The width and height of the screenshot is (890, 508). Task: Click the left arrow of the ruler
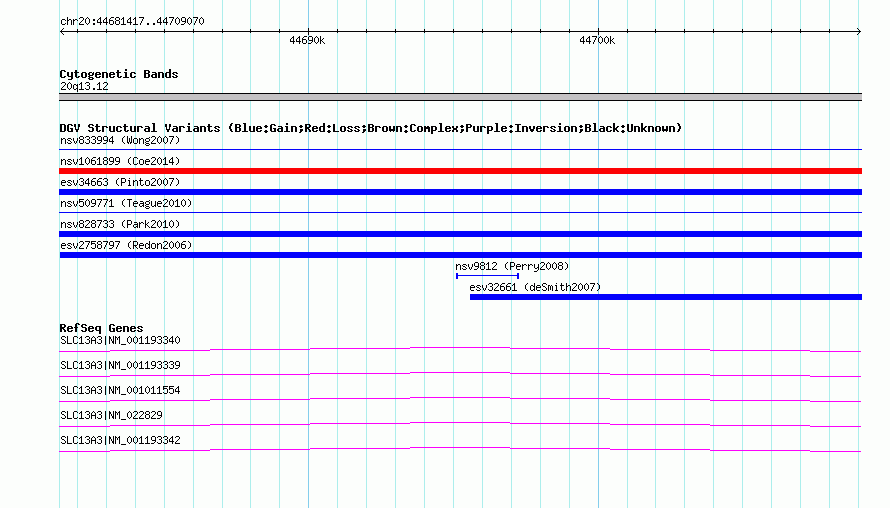(x=62, y=31)
